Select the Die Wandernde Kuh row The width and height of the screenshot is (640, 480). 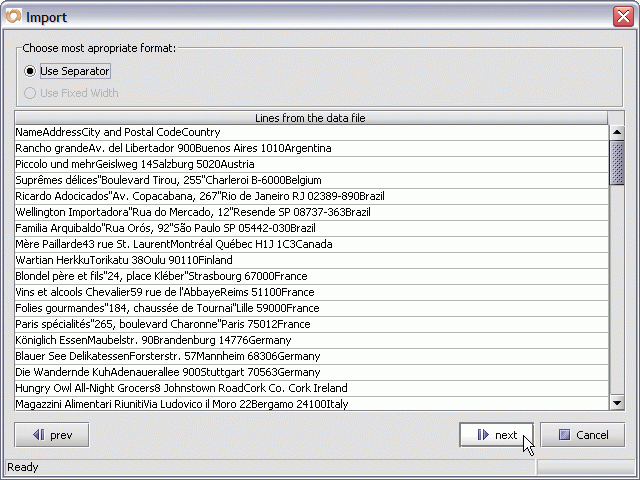[x=311, y=372]
